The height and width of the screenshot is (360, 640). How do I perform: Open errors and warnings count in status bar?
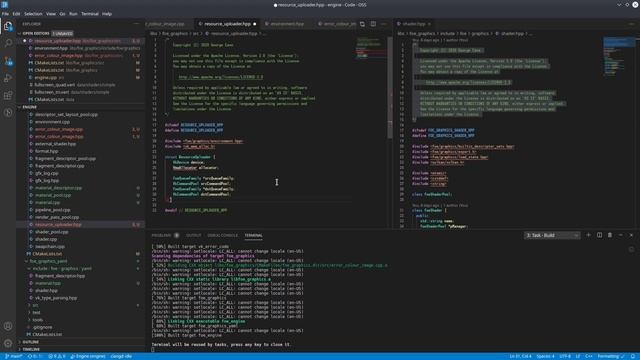[x=57, y=356]
